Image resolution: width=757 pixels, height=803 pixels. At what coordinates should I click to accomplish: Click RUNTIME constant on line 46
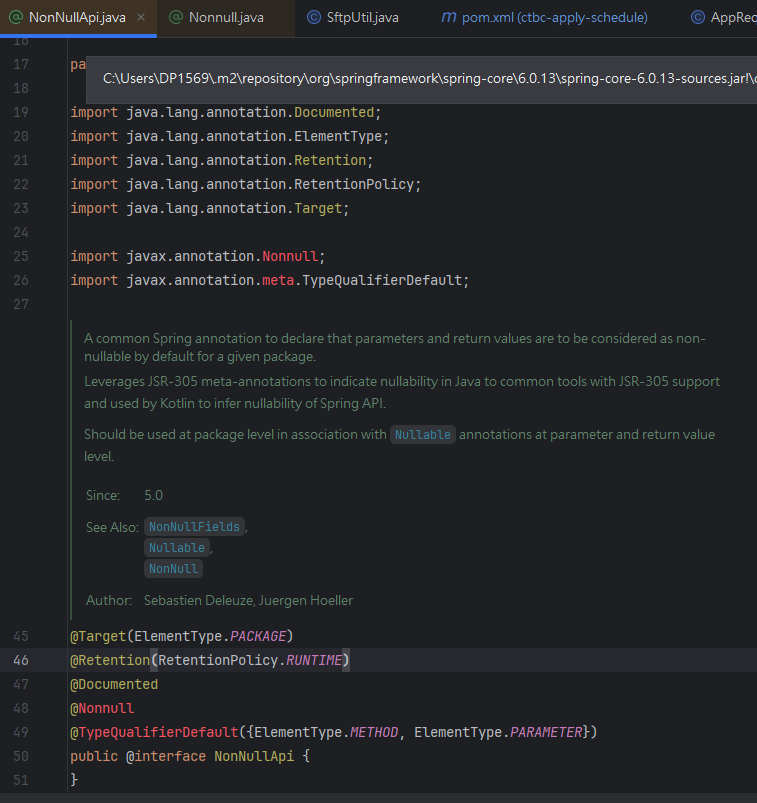point(313,660)
